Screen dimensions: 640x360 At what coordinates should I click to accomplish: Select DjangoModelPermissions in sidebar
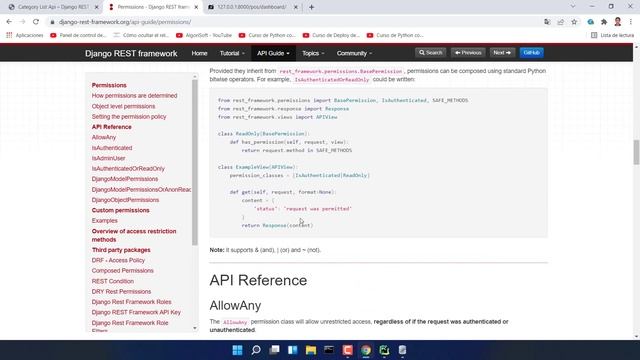pos(124,179)
